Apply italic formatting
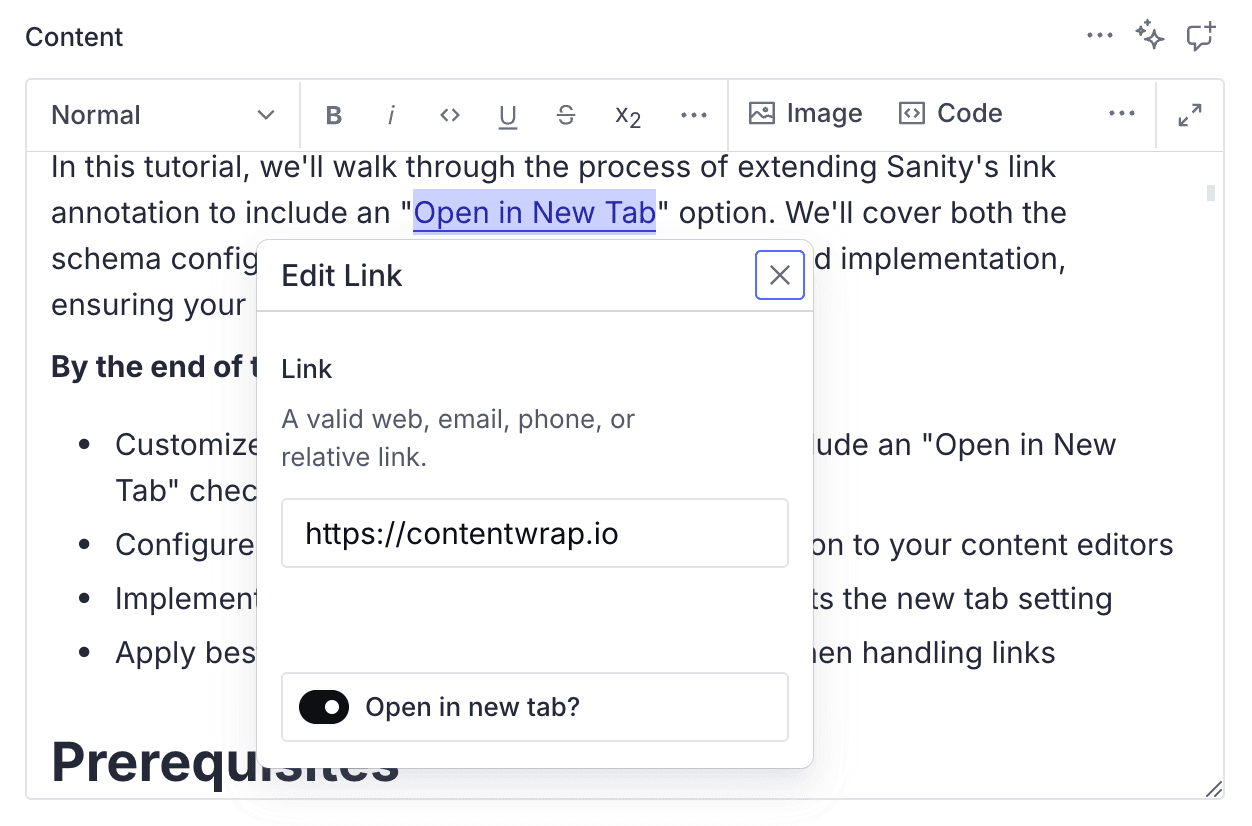 coord(391,114)
